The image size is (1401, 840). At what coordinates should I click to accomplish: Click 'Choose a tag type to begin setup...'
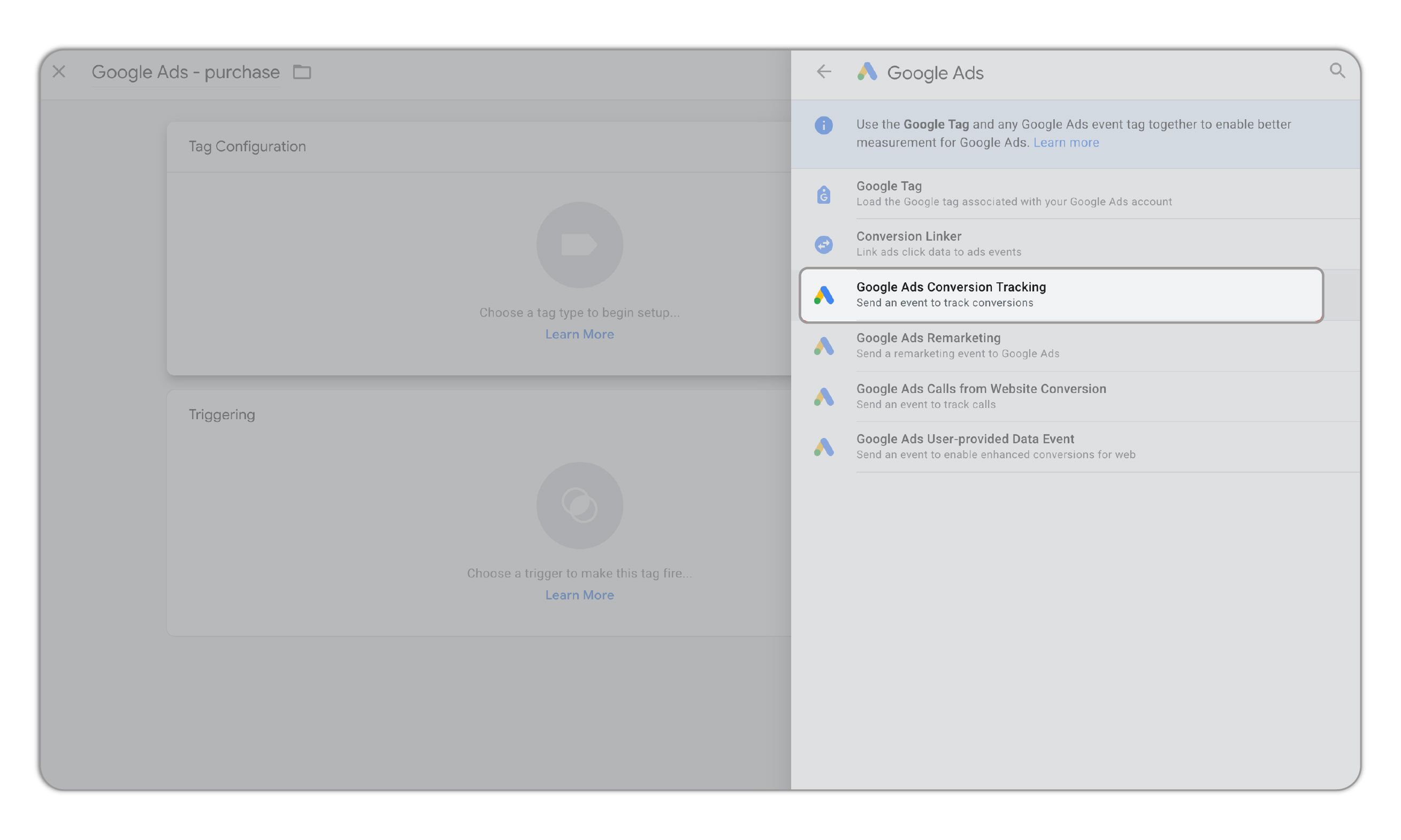(x=579, y=313)
